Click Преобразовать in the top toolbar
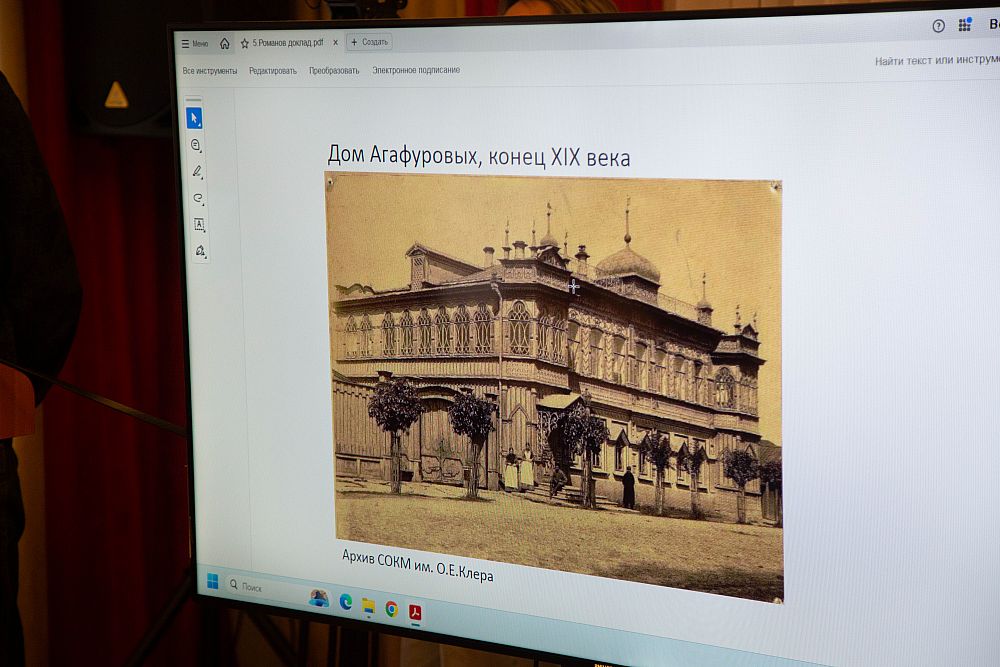This screenshot has height=667, width=1000. [x=334, y=71]
